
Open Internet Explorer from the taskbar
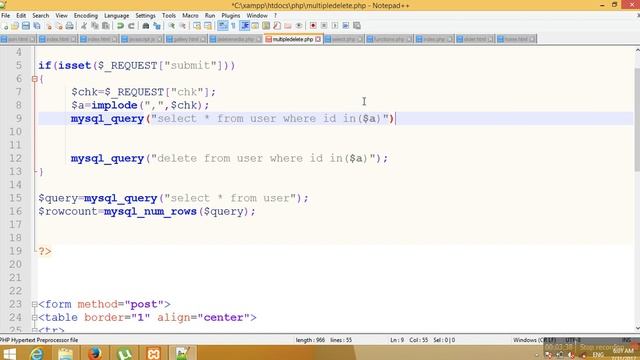coord(37,353)
